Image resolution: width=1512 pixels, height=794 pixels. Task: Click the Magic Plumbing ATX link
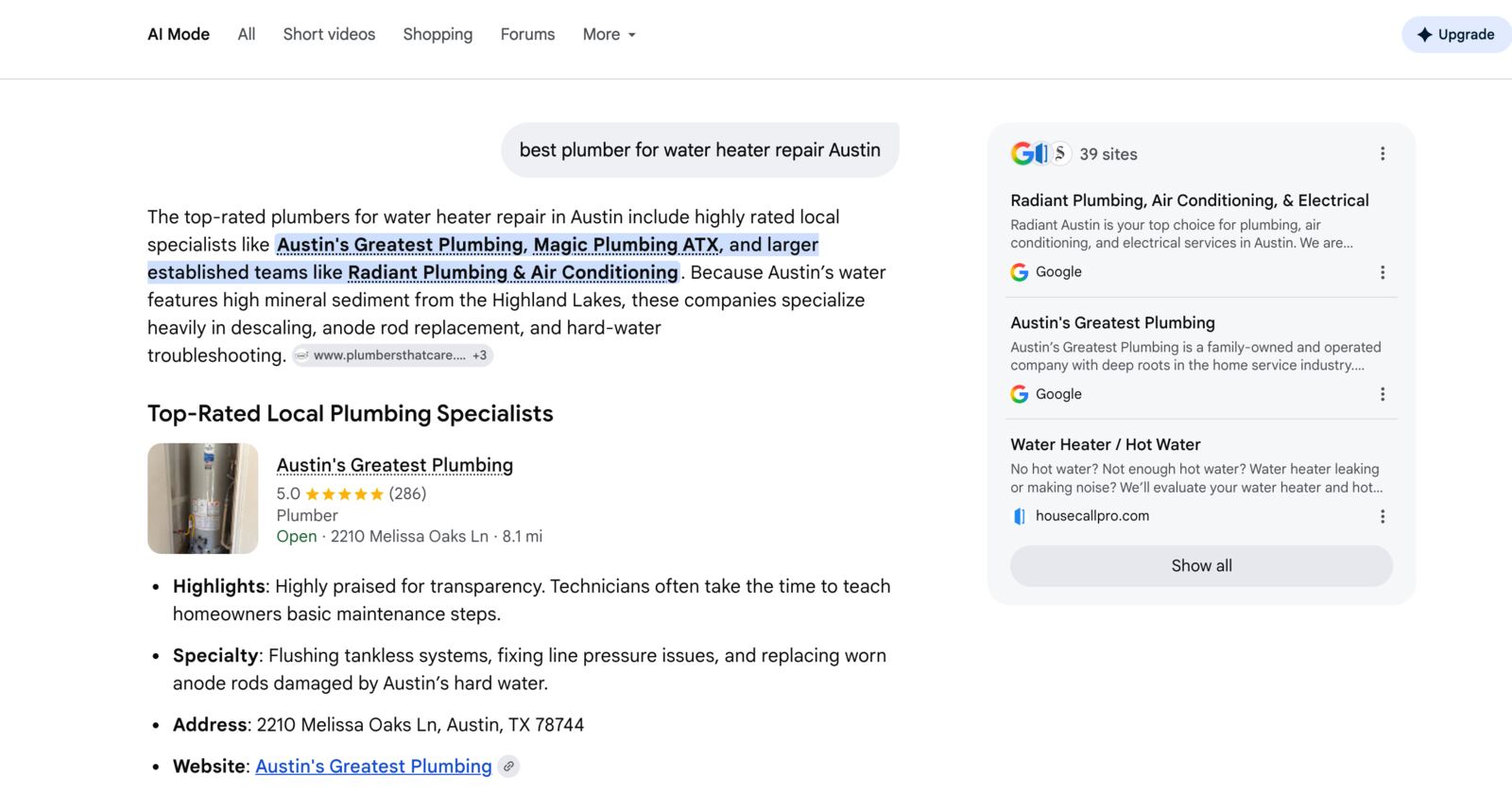click(626, 245)
